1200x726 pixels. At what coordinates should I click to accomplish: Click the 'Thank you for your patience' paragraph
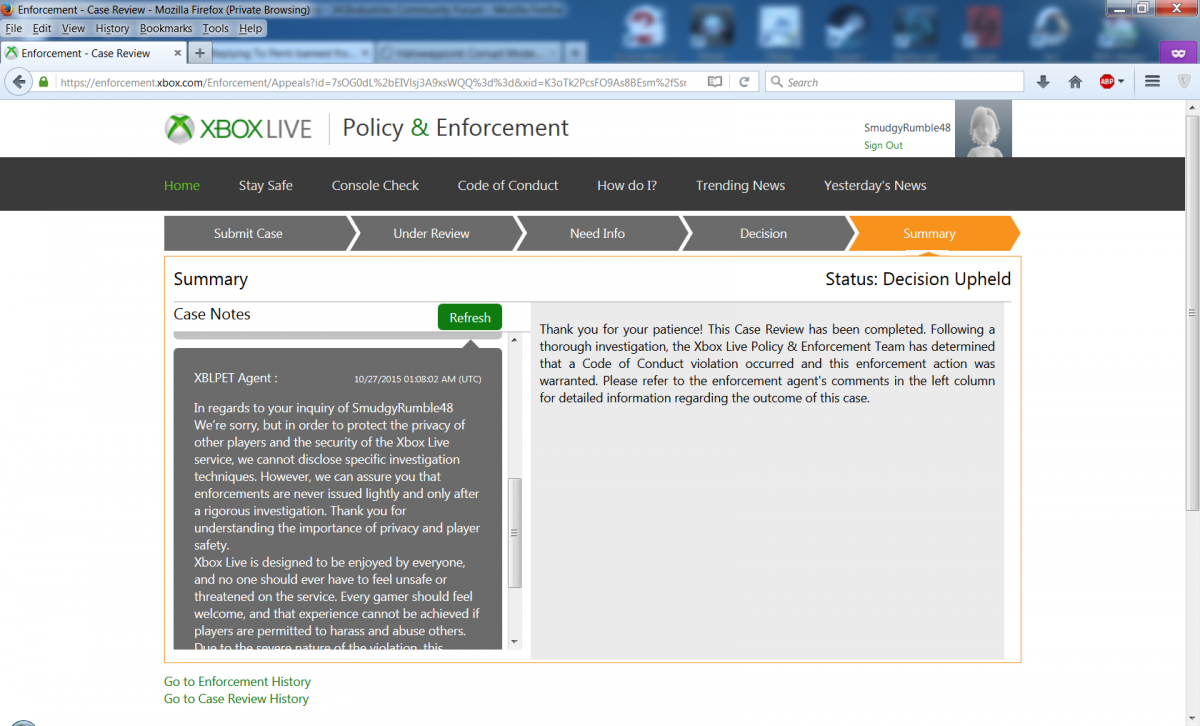click(767, 363)
